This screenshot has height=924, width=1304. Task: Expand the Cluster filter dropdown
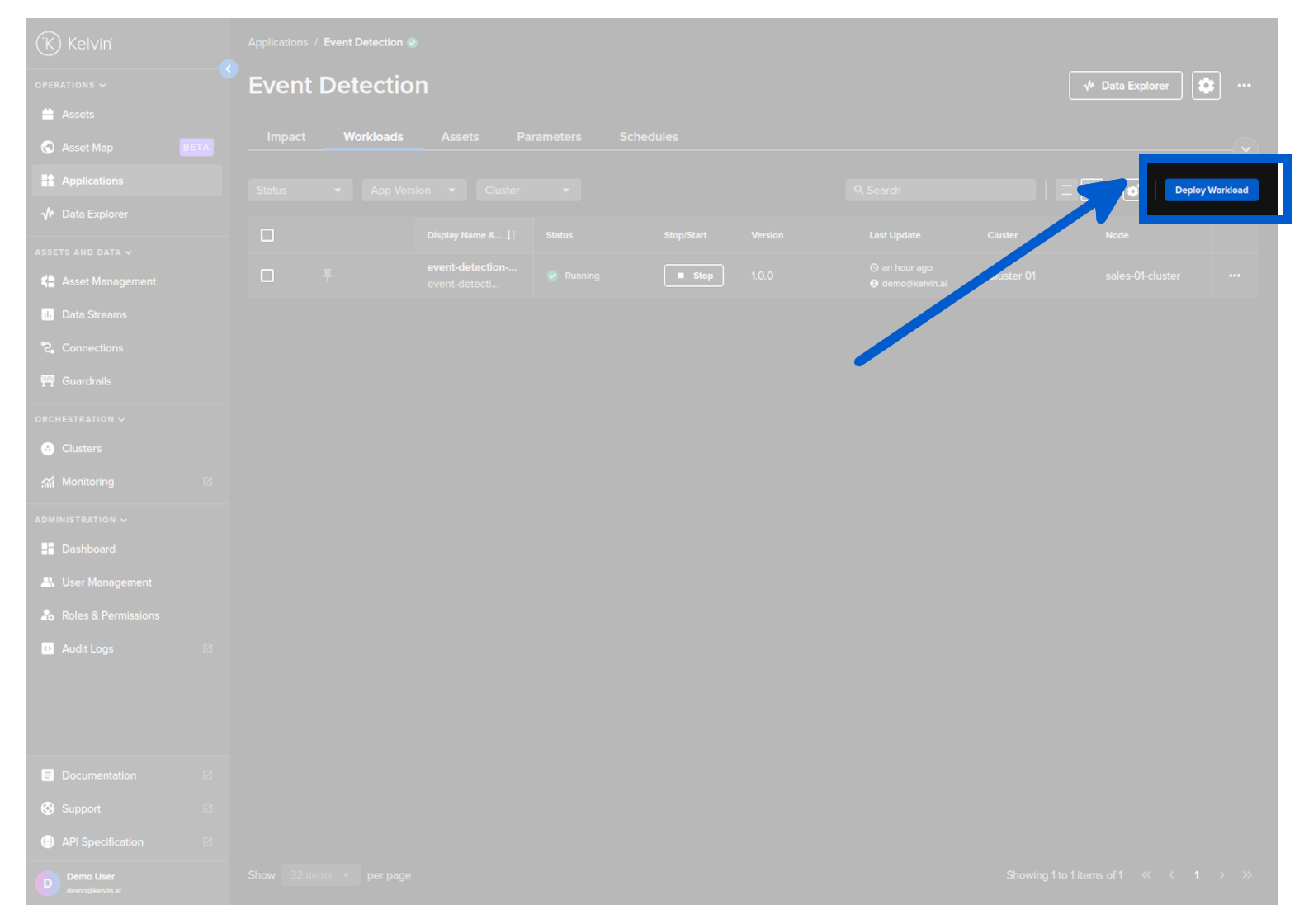click(527, 191)
